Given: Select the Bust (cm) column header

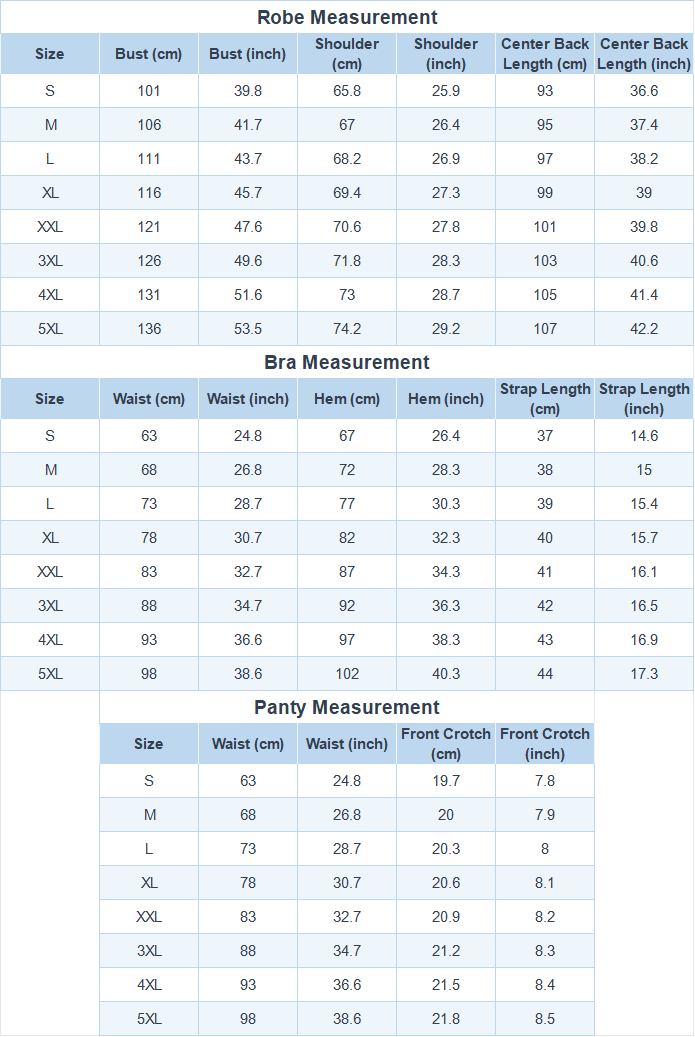Looking at the screenshot, I should pyautogui.click(x=149, y=54).
